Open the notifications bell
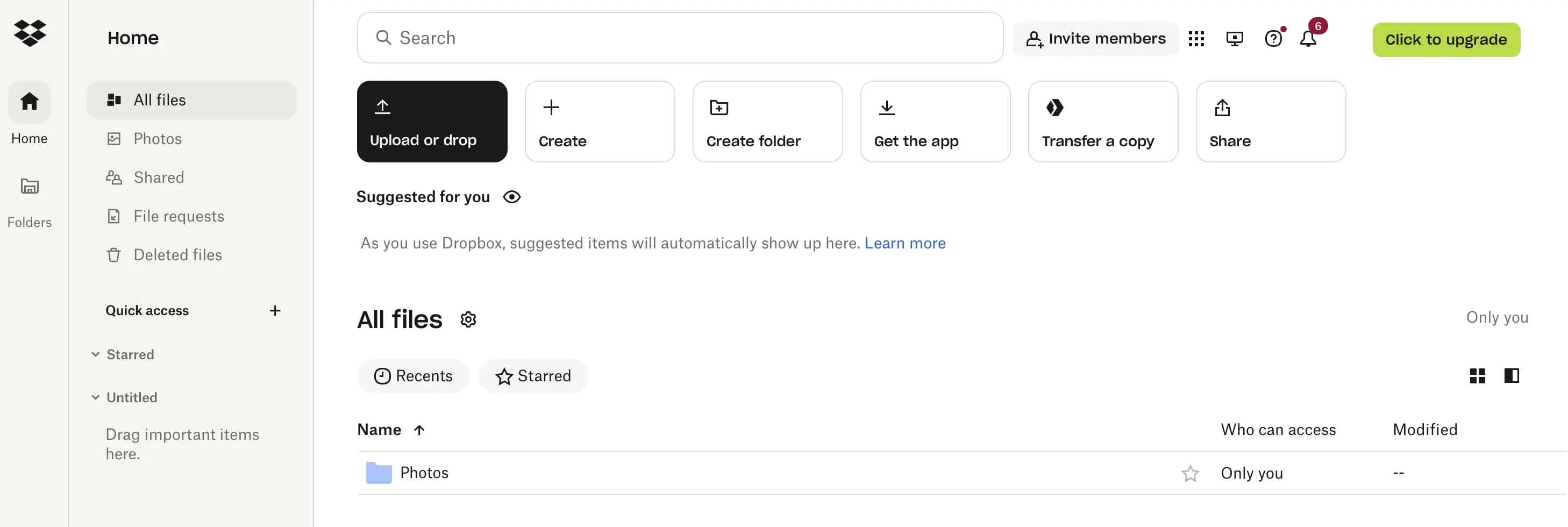Viewport: 1568px width, 527px height. coord(1310,38)
